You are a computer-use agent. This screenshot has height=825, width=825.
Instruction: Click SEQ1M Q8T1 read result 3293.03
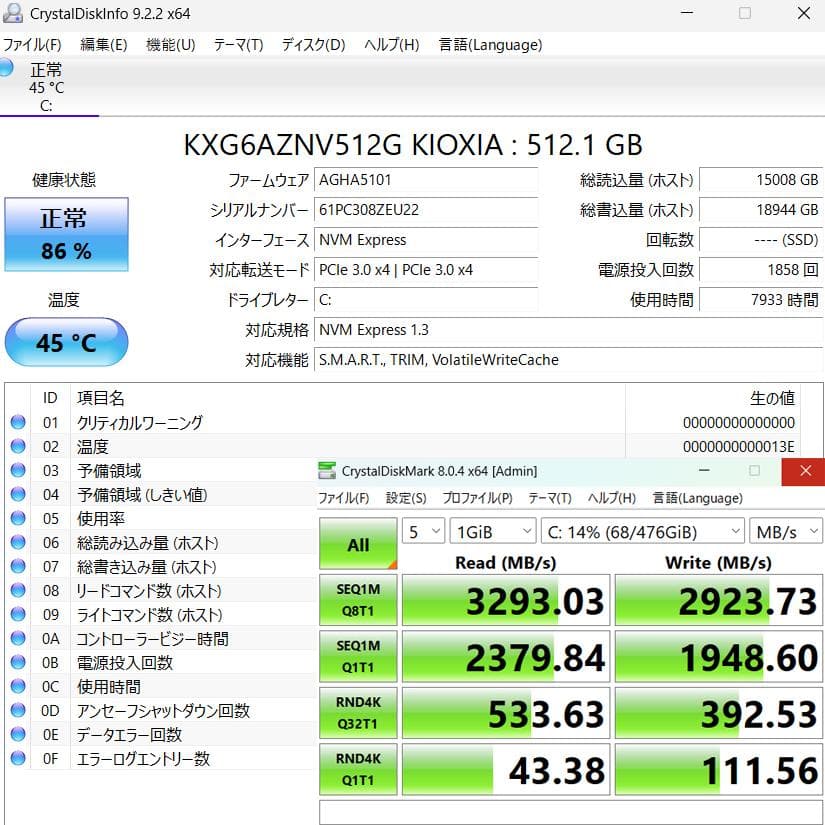click(x=506, y=600)
